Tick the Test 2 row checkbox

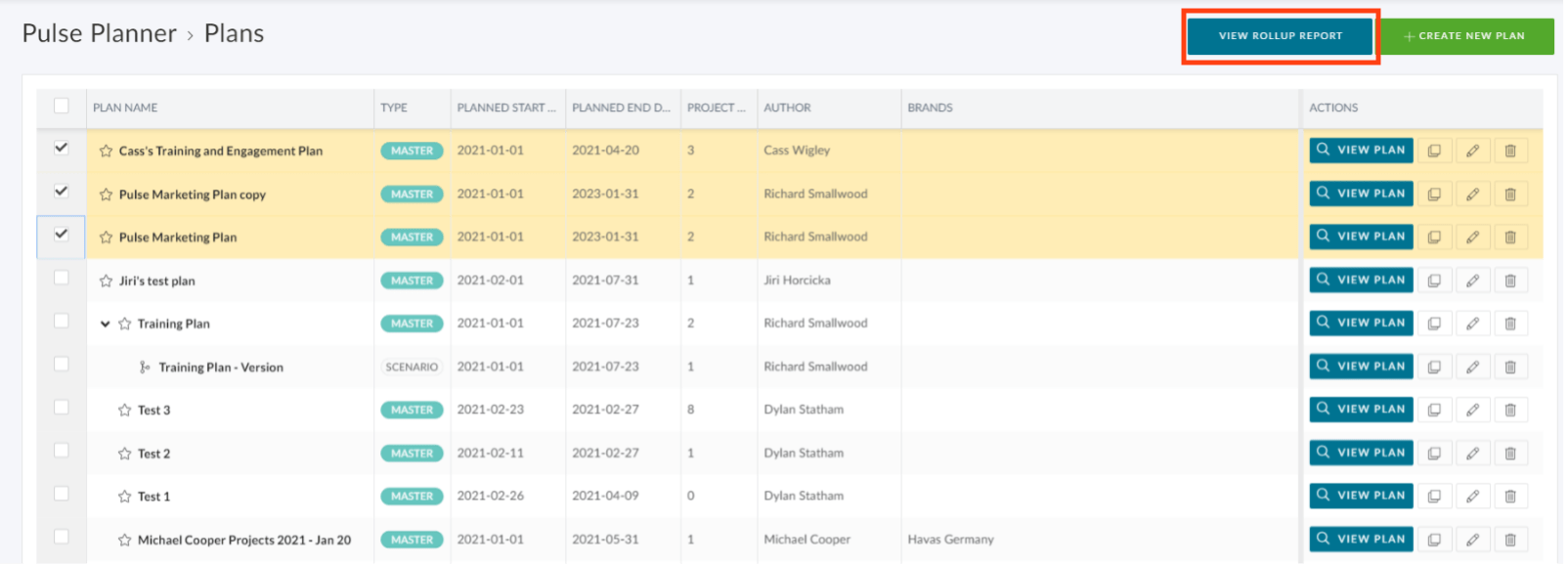pyautogui.click(x=62, y=451)
